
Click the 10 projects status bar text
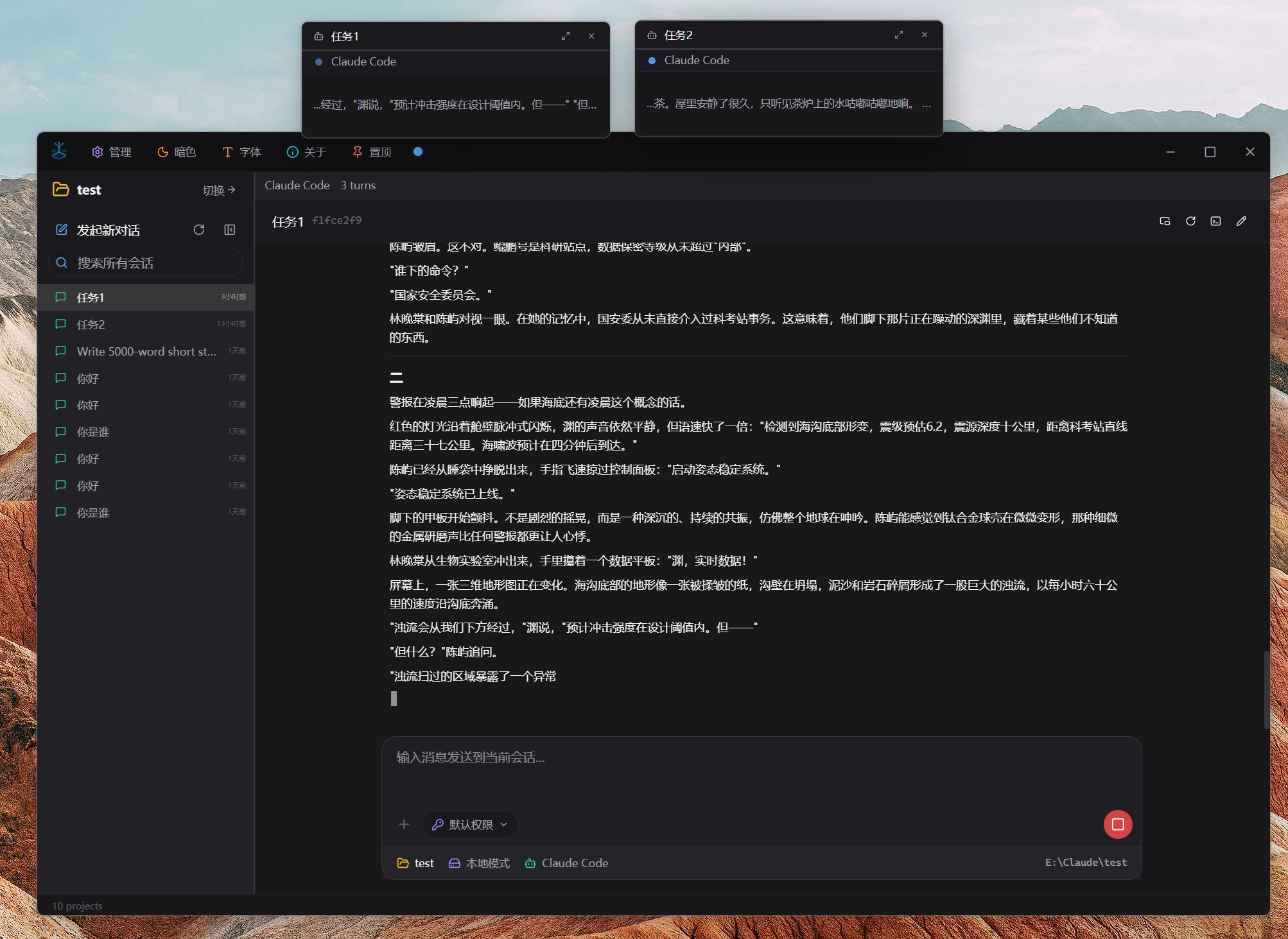pos(77,906)
